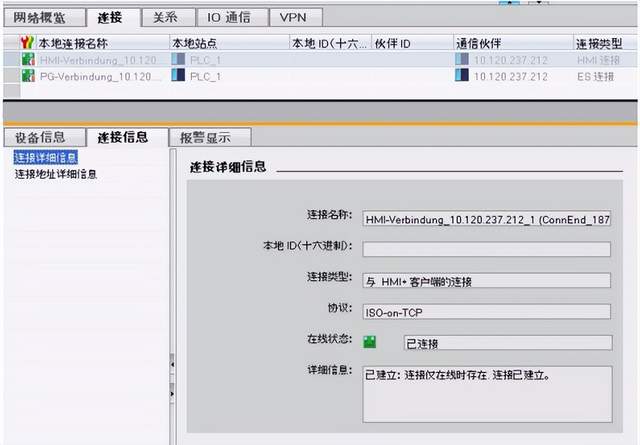Viewport: 640px width, 445px height.
Task: Click partner device icon in HMI 连接 row
Action: [462, 59]
